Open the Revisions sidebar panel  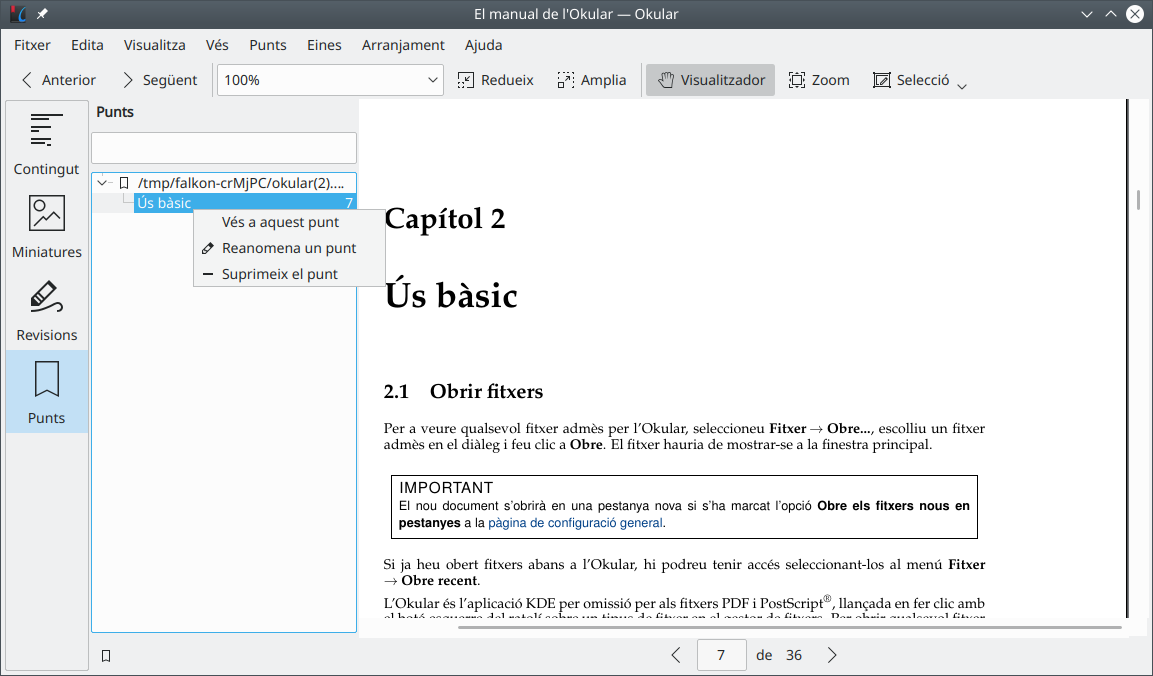pos(46,309)
